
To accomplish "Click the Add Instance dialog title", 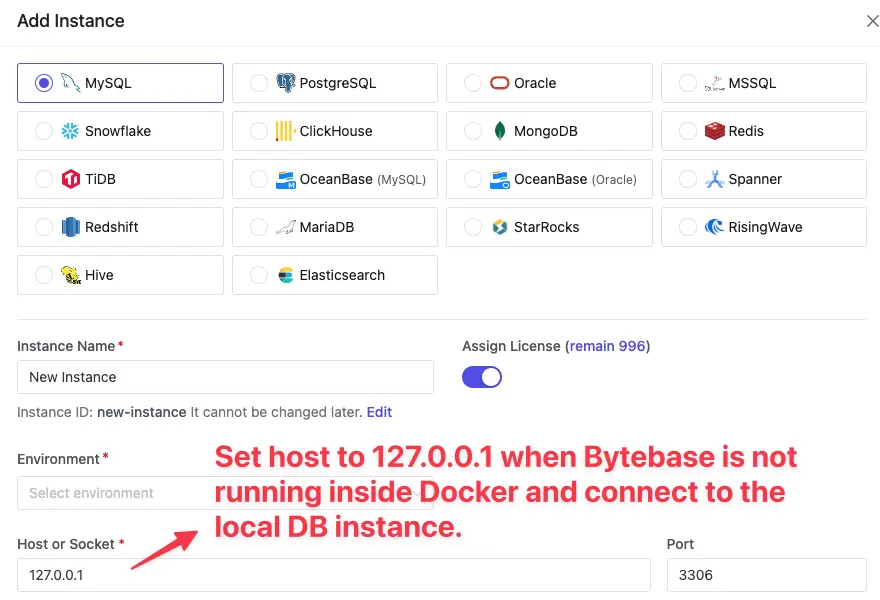I will 71,21.
